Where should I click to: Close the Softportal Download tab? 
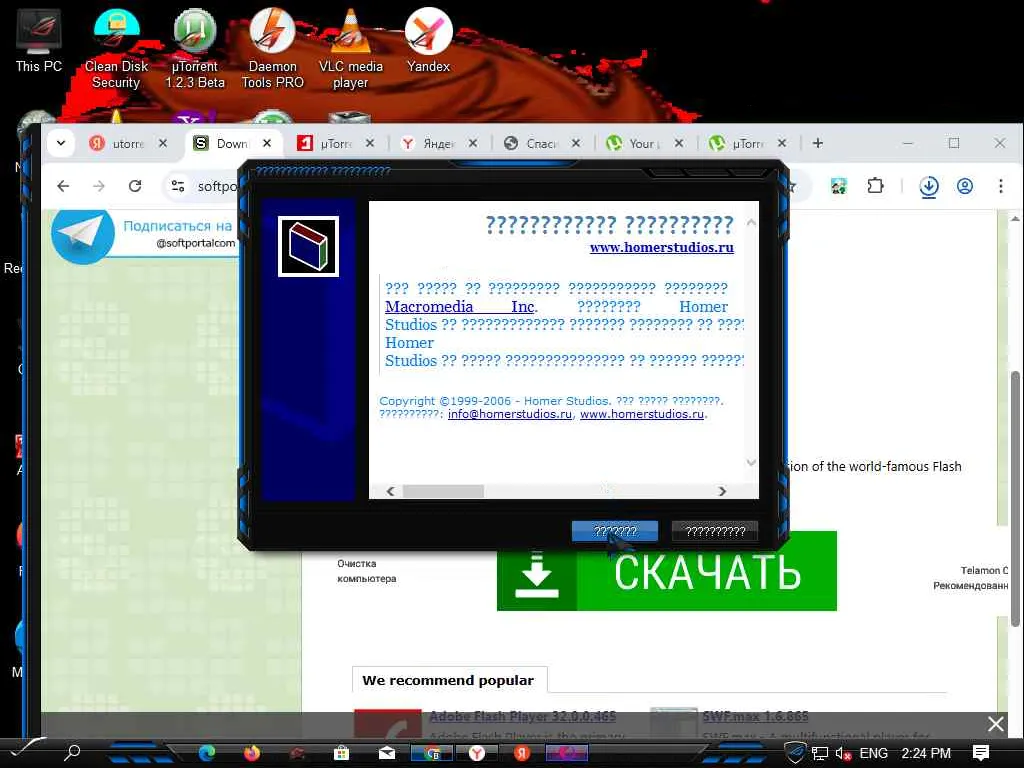point(267,143)
